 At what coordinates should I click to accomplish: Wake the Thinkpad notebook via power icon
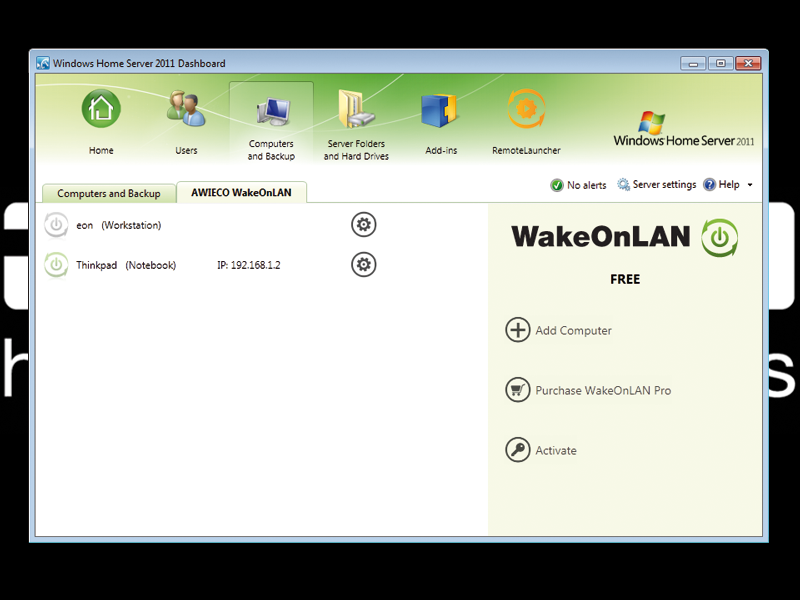pyautogui.click(x=56, y=265)
